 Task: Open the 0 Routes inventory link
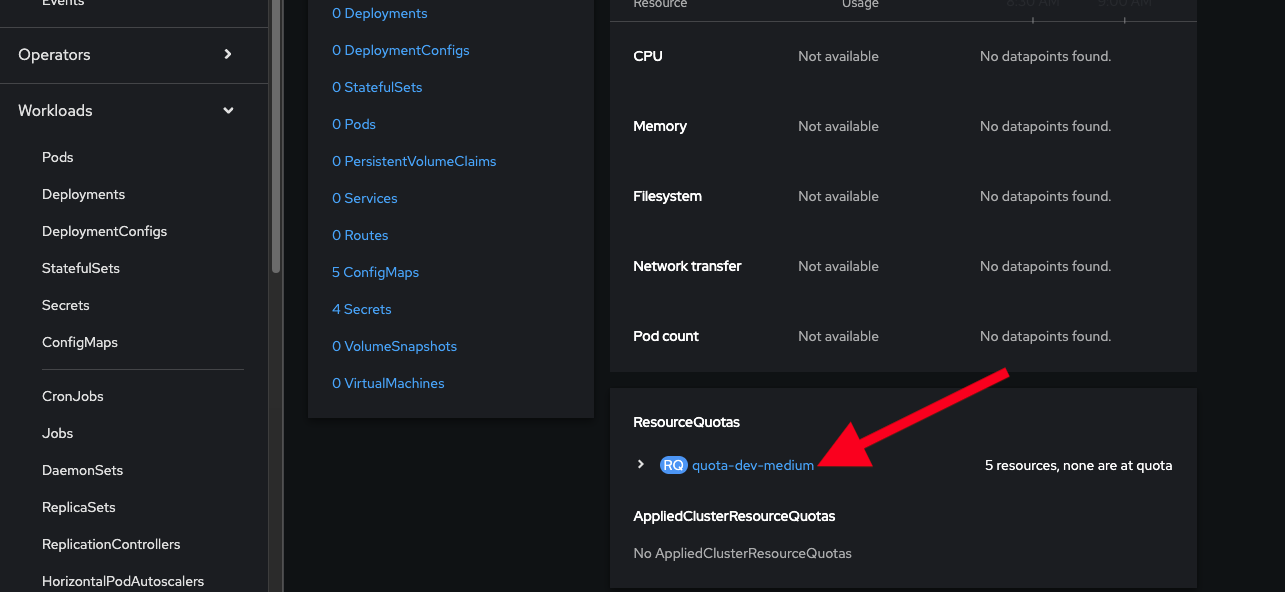click(x=360, y=235)
